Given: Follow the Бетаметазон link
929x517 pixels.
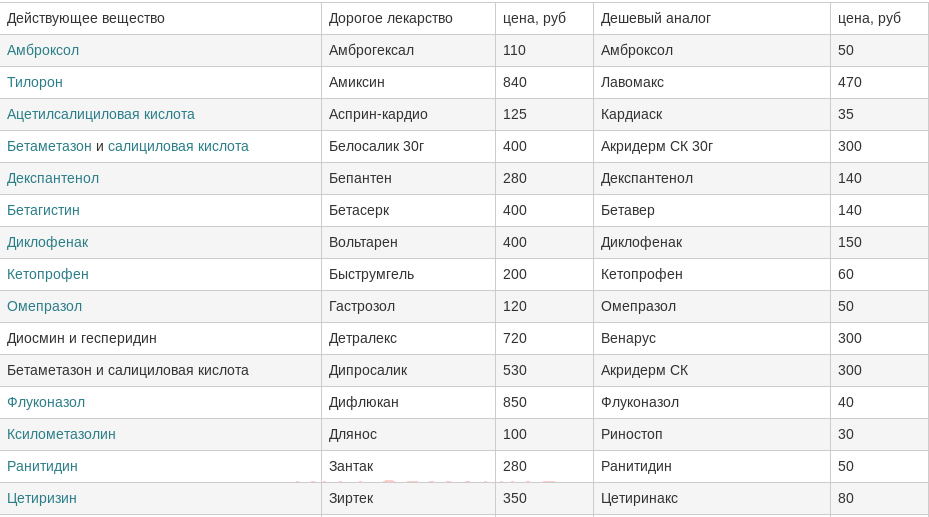Looking at the screenshot, I should pyautogui.click(x=49, y=146).
